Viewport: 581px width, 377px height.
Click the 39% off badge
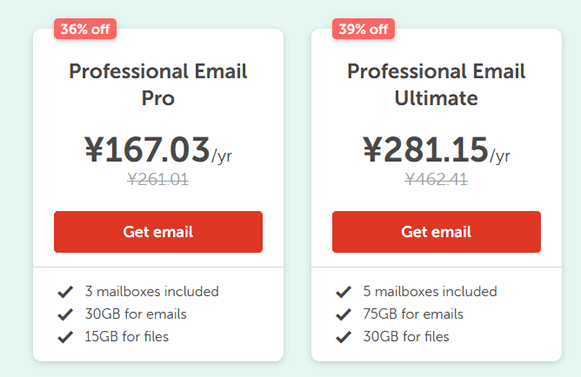click(363, 29)
